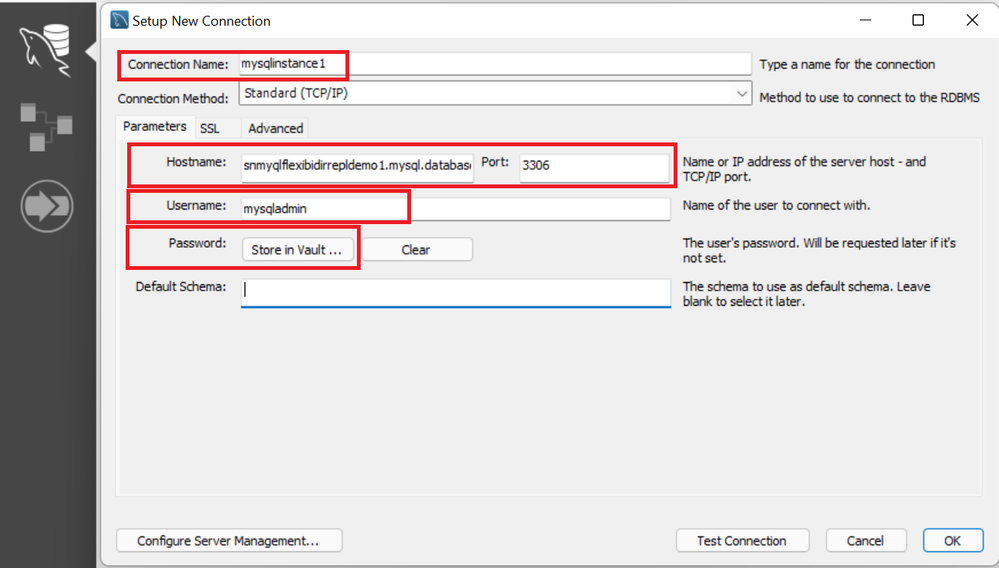Click the Port field showing 3306
This screenshot has height=568, width=999.
coord(595,166)
